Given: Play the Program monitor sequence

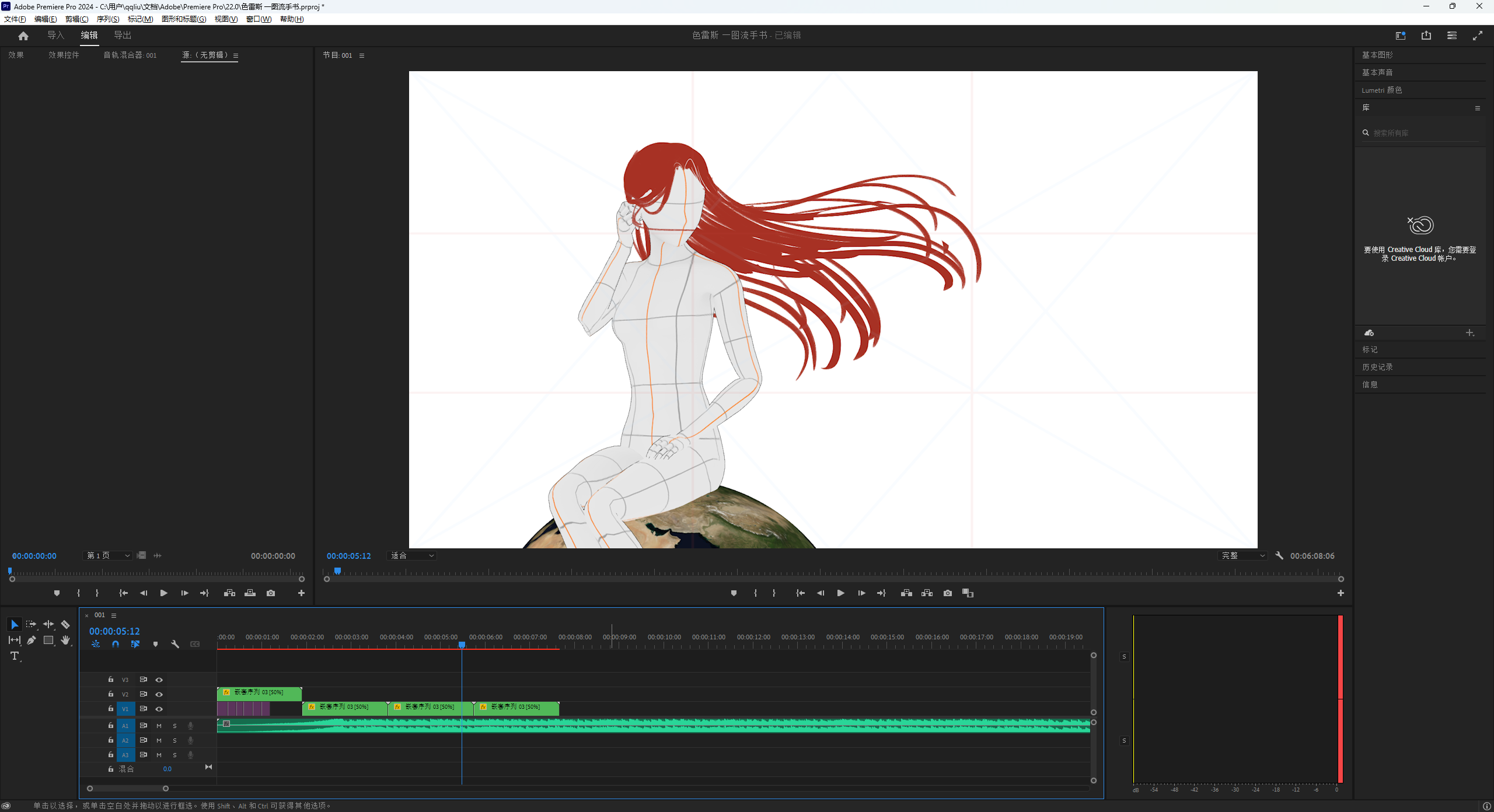Looking at the screenshot, I should pyautogui.click(x=840, y=593).
